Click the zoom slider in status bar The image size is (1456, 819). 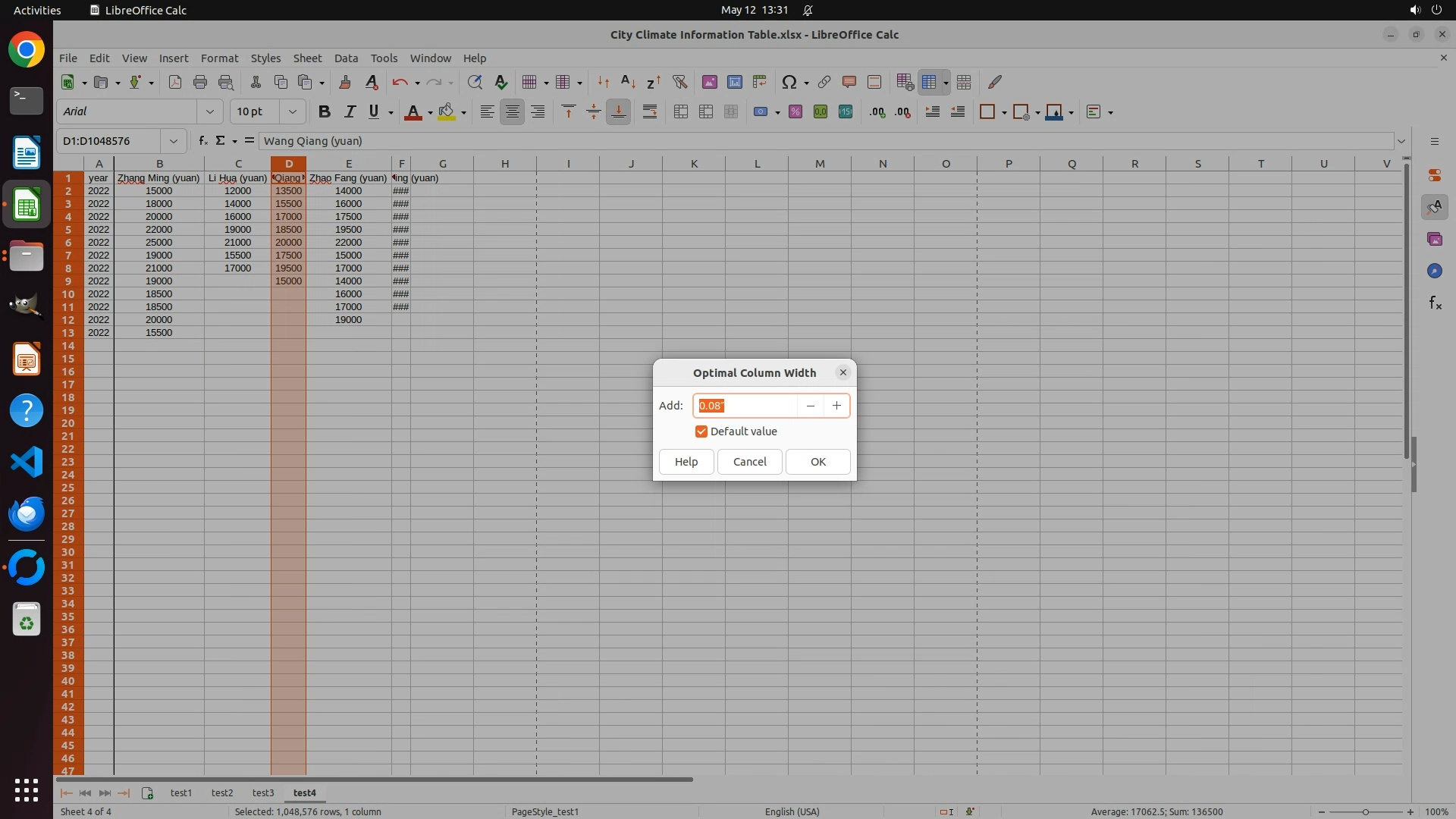[1365, 811]
